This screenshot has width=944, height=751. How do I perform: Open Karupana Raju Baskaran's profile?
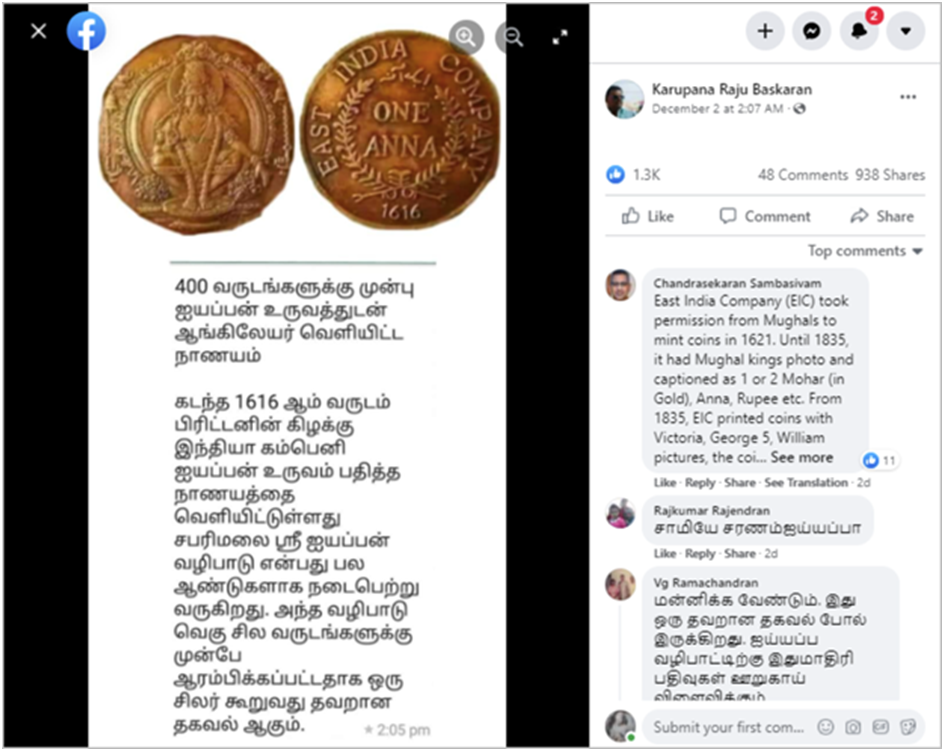click(731, 90)
